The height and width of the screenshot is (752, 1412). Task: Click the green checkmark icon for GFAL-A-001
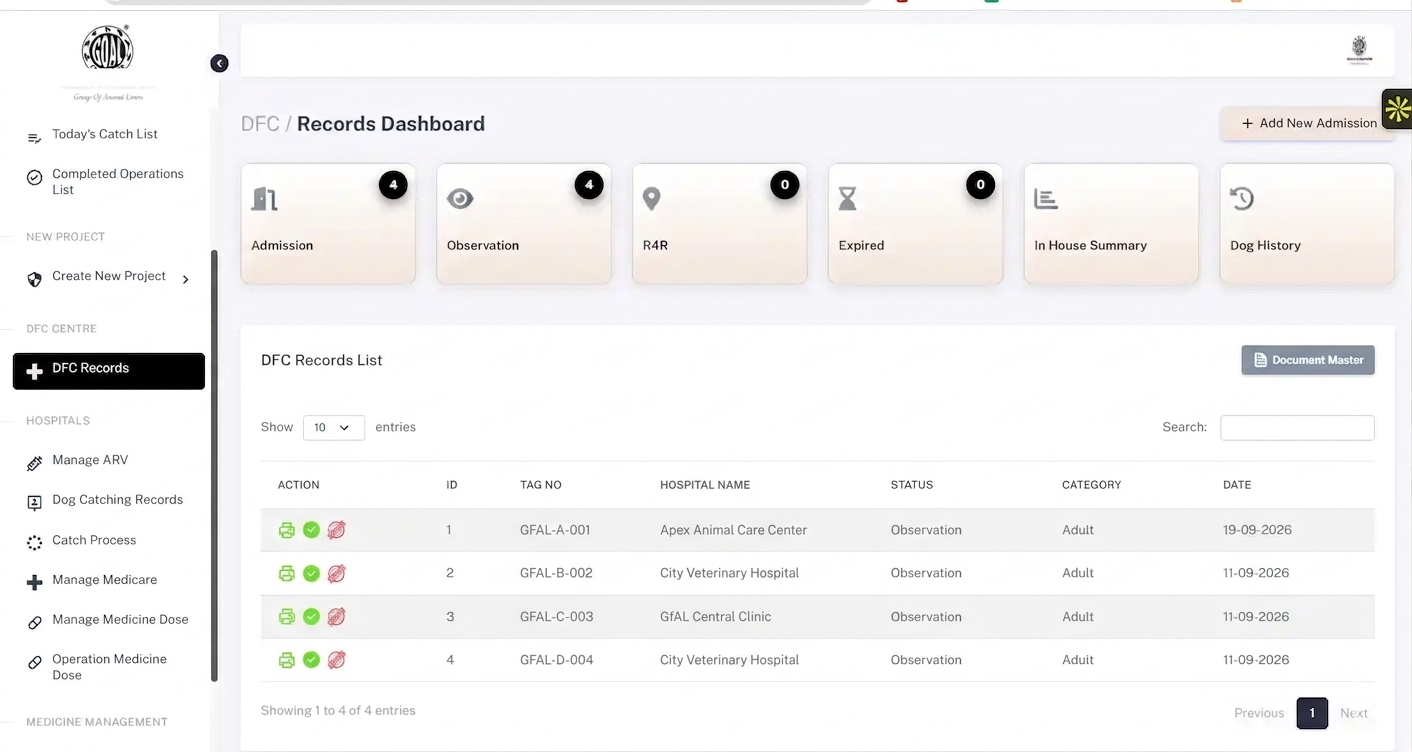pyautogui.click(x=311, y=530)
